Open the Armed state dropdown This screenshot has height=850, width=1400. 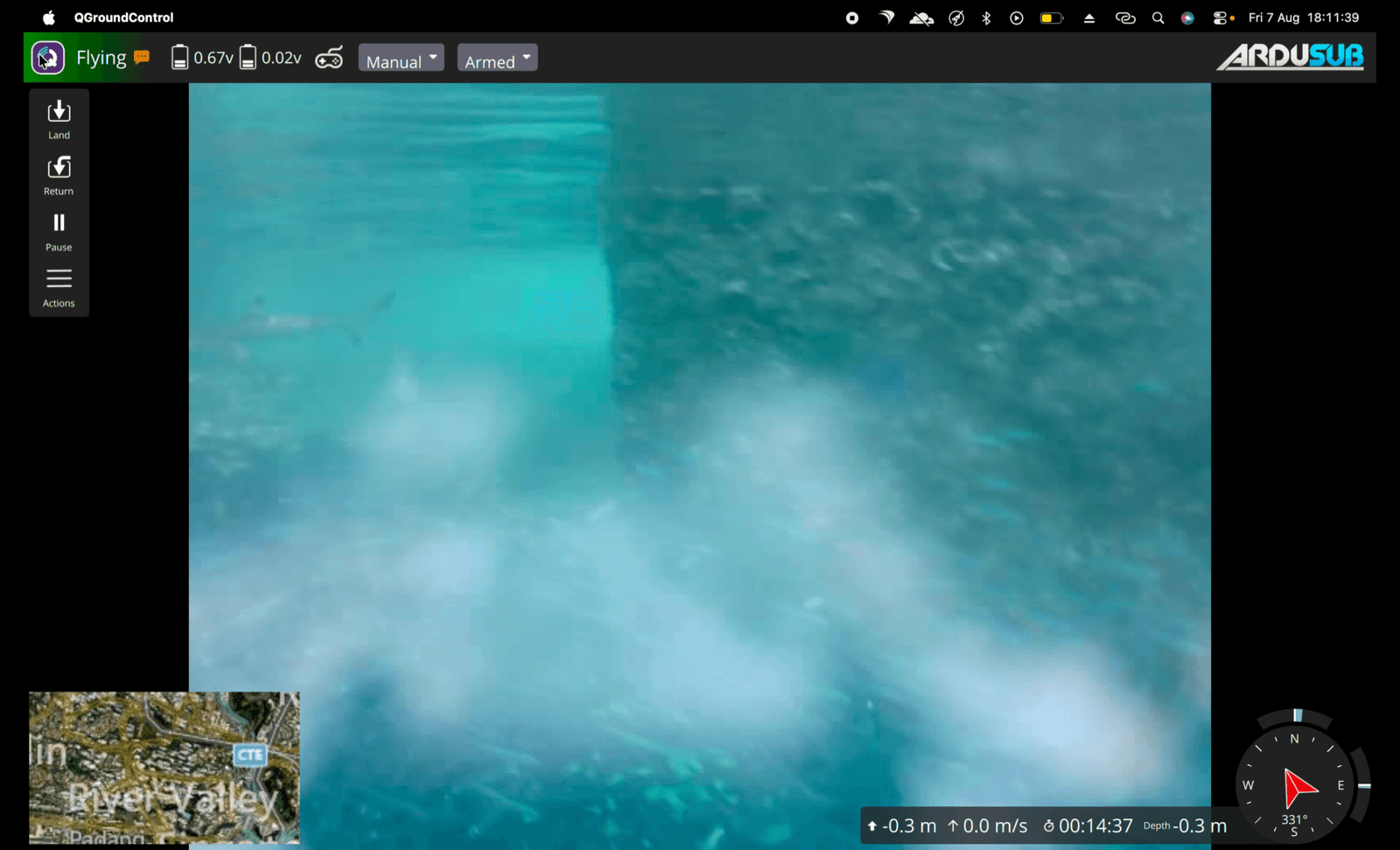point(497,58)
